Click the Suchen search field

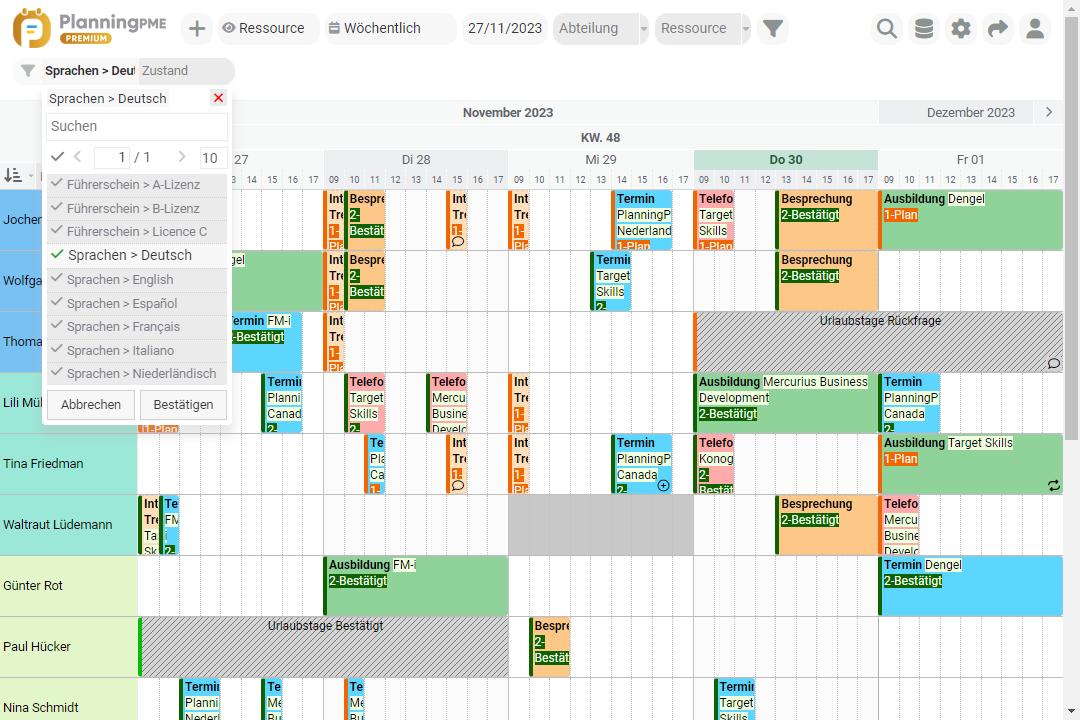(137, 127)
